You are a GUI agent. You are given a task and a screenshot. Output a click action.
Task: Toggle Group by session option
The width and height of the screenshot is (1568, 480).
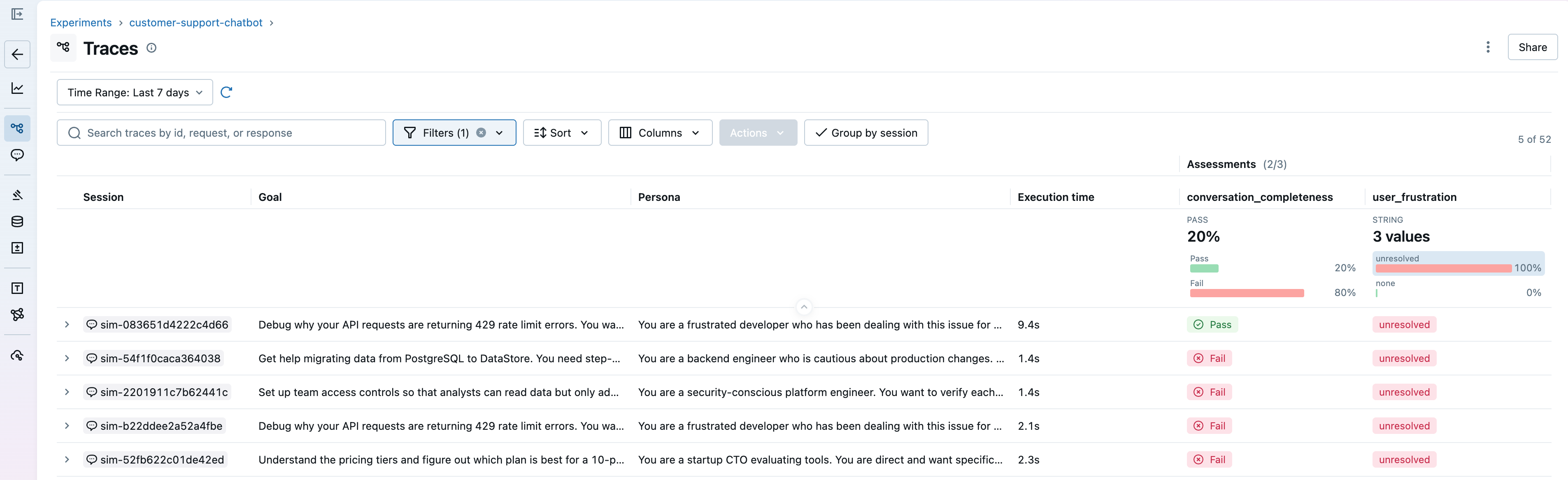pyautogui.click(x=865, y=133)
